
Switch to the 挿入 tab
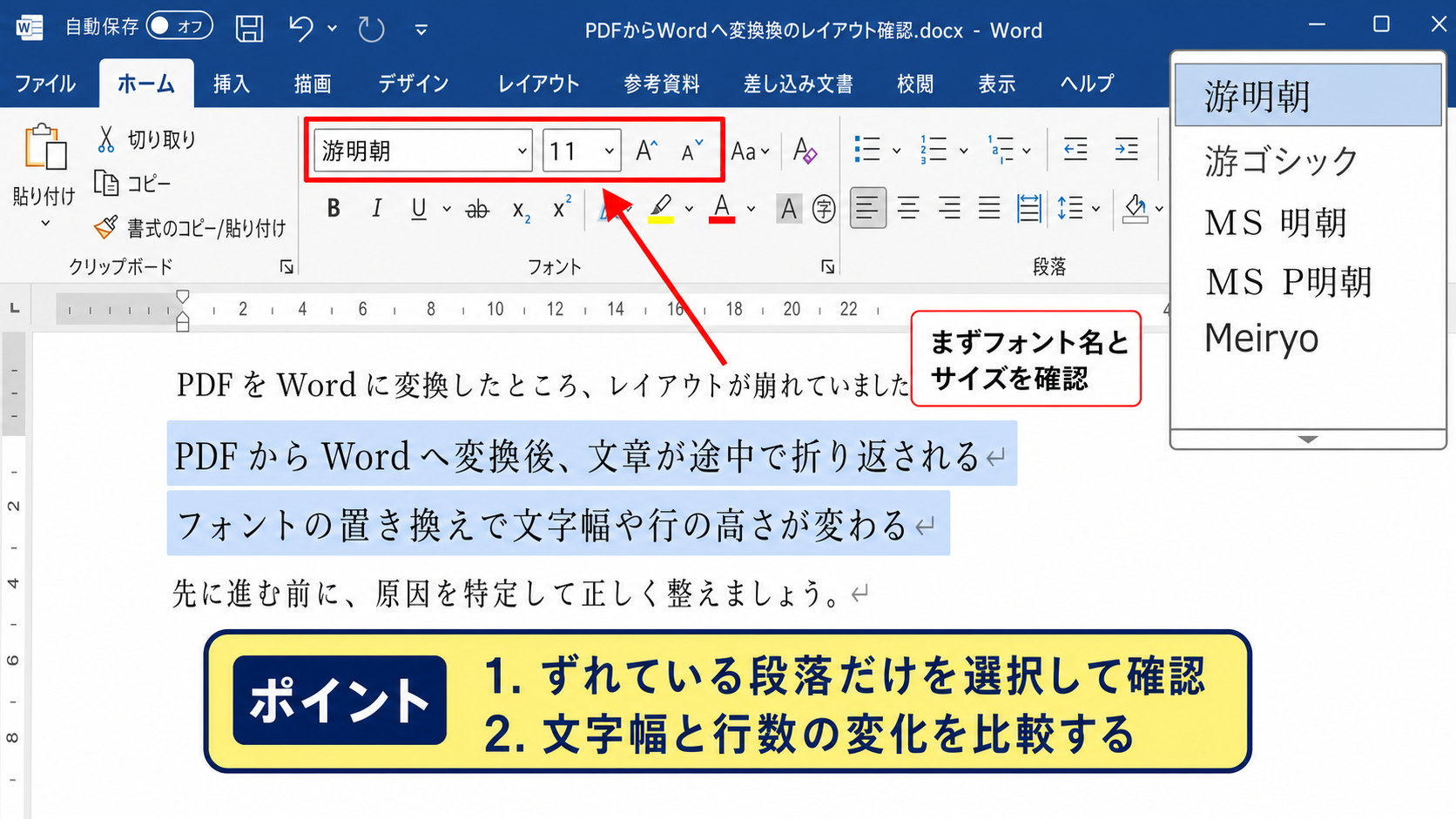click(x=232, y=84)
